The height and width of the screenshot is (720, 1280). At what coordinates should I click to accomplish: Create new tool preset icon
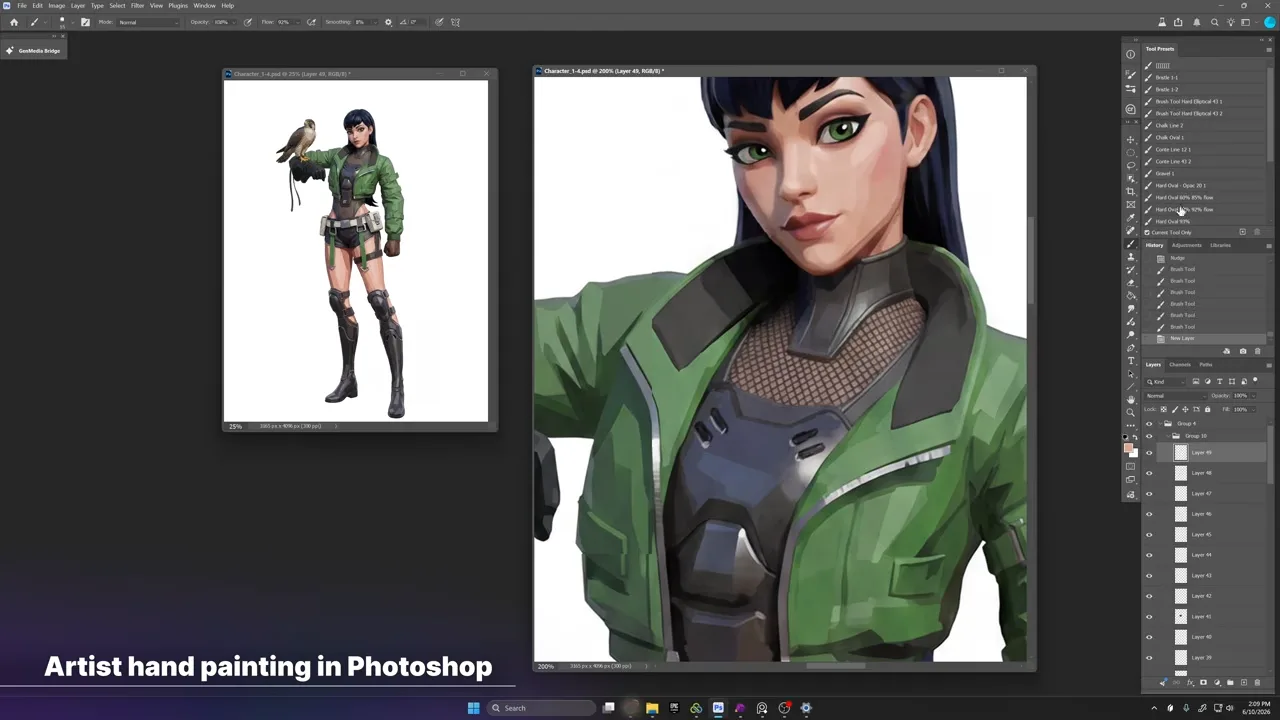coord(1242,232)
